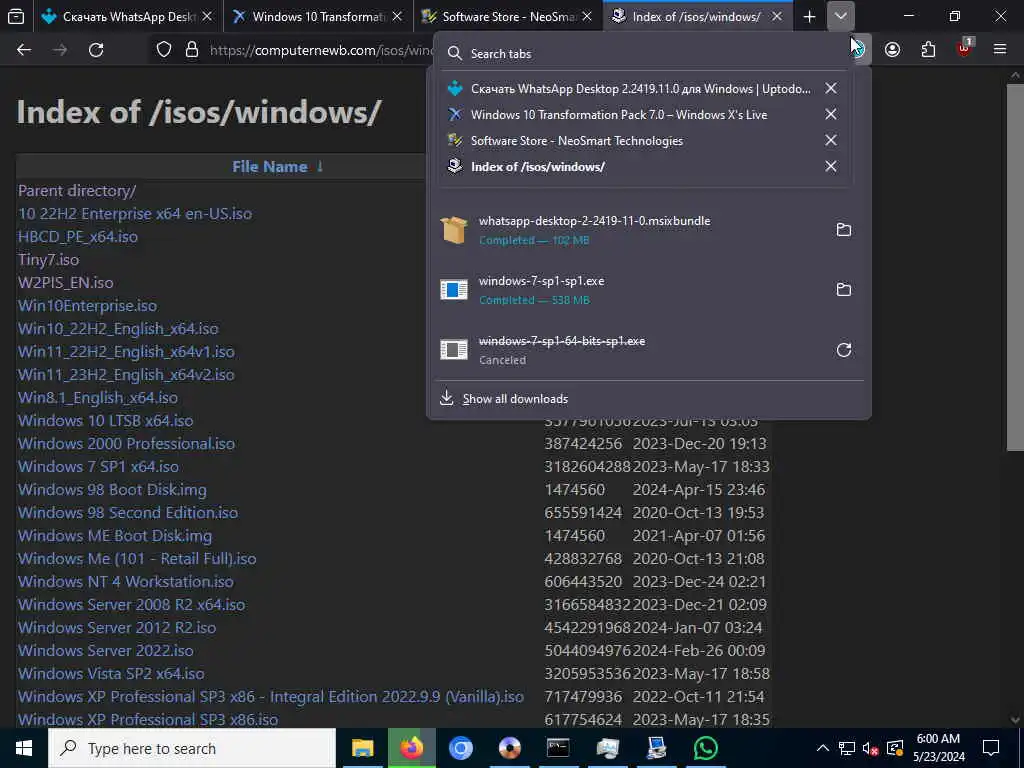Click Firefox icon in taskbar
The image size is (1024, 768).
(x=411, y=748)
